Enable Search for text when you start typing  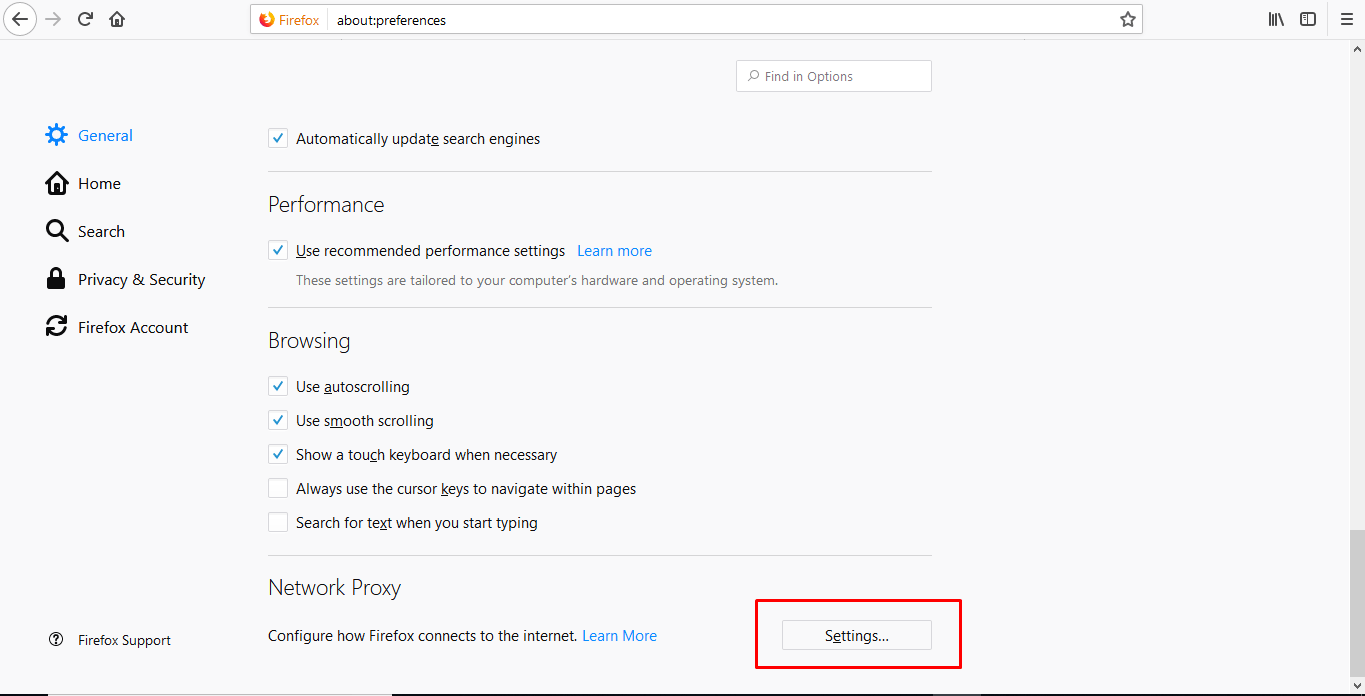(x=278, y=523)
